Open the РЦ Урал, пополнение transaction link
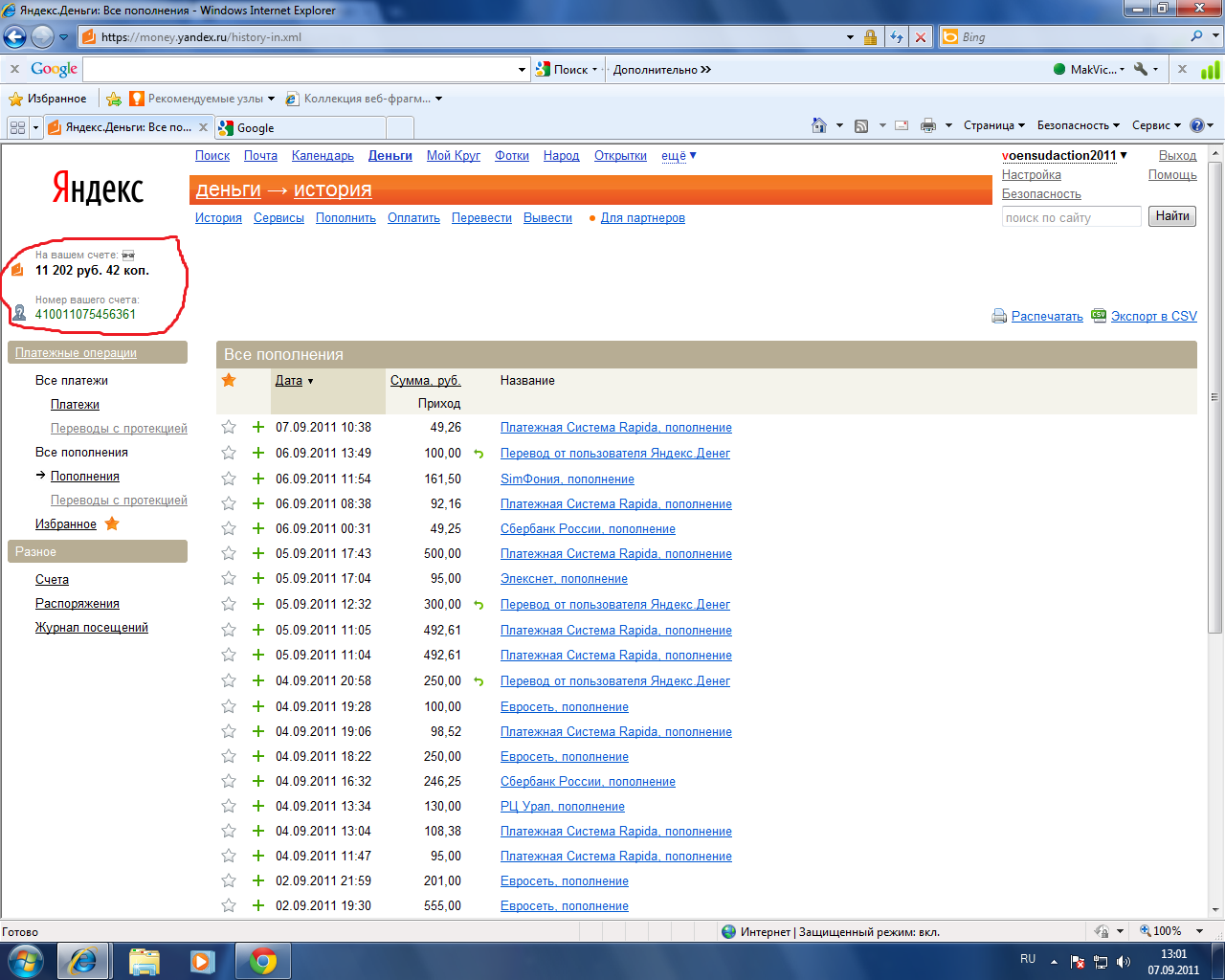Screen dimensions: 1225x980 click(563, 807)
